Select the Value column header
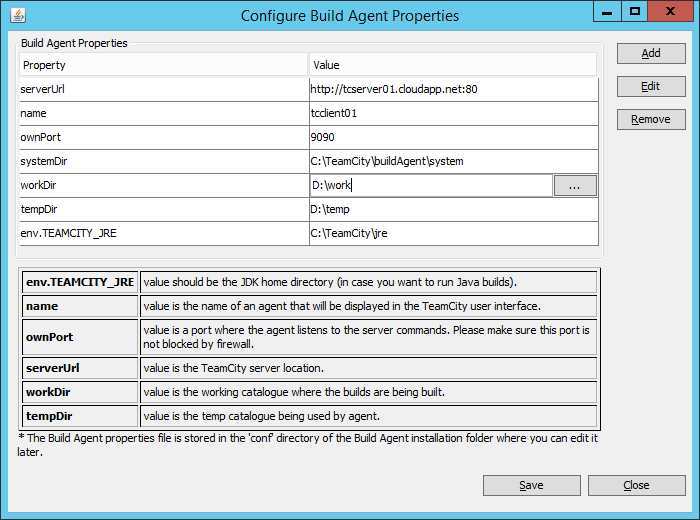The image size is (700, 520). [x=453, y=65]
